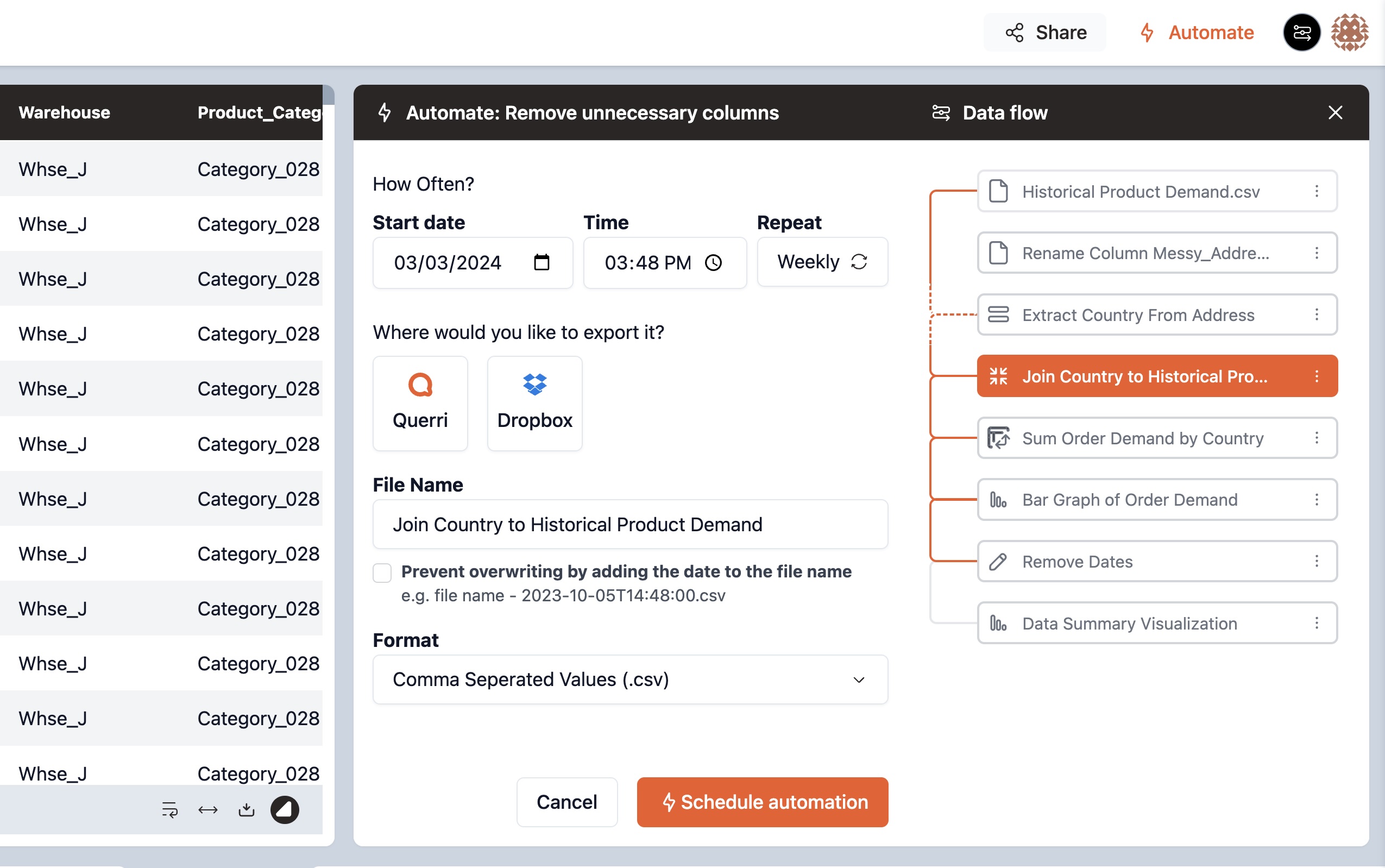Image resolution: width=1385 pixels, height=868 pixels.
Task: Select Dropbox as export destination
Action: 534,403
